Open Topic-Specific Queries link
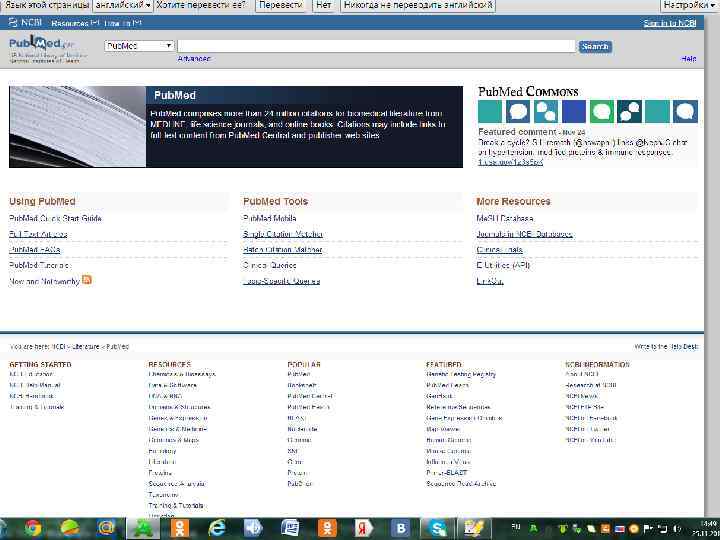This screenshot has height=540, width=720. [x=281, y=281]
